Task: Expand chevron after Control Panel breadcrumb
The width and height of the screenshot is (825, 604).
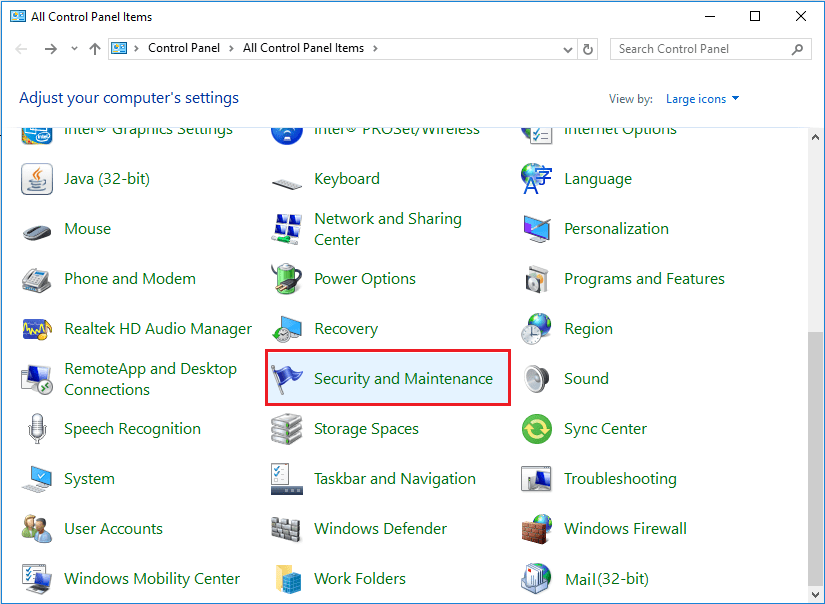Action: [x=231, y=48]
